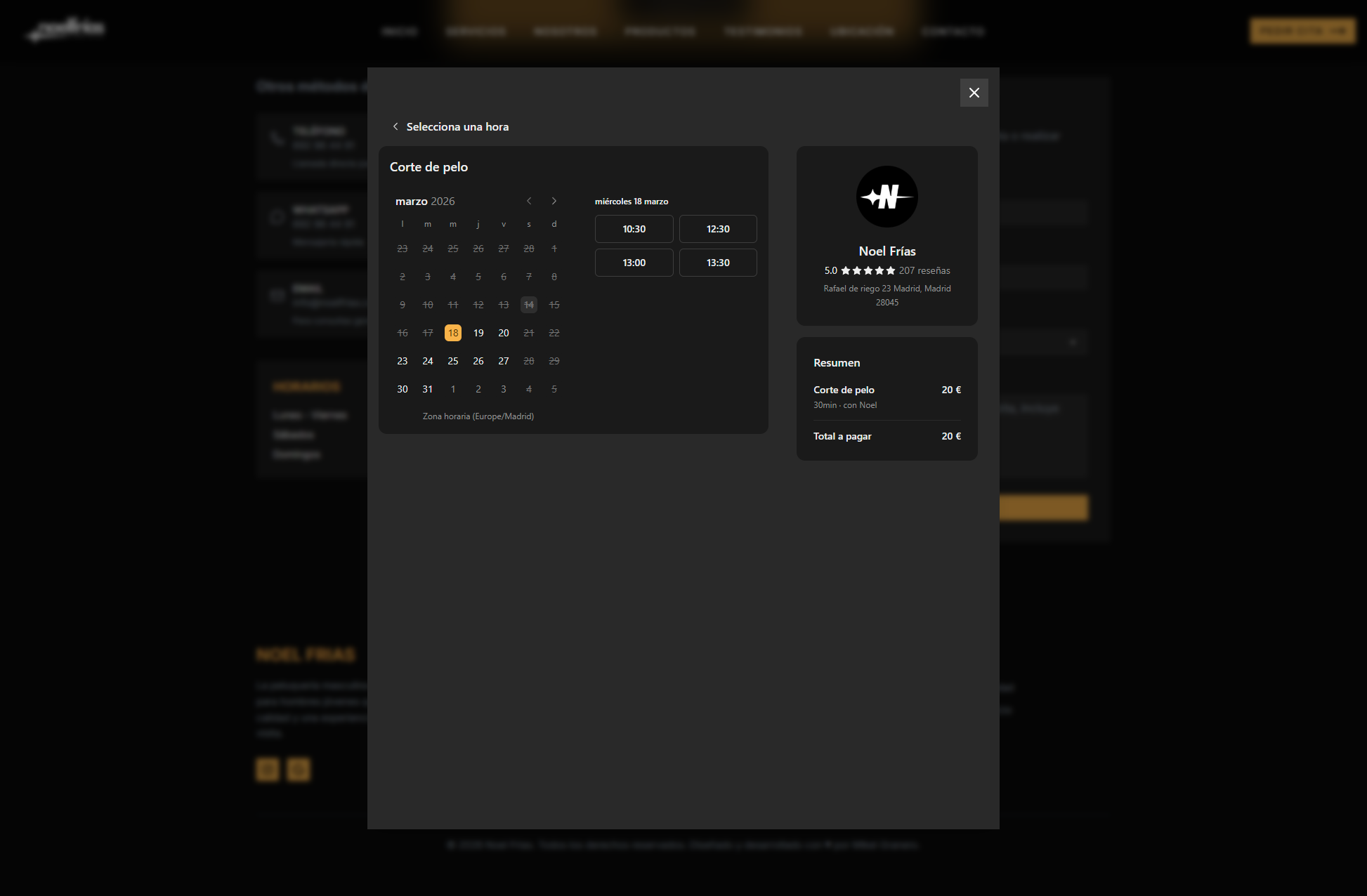Viewport: 1367px width, 896px height.
Task: Go back using the arrow beside 'Selecciona una hora'
Action: tap(395, 126)
